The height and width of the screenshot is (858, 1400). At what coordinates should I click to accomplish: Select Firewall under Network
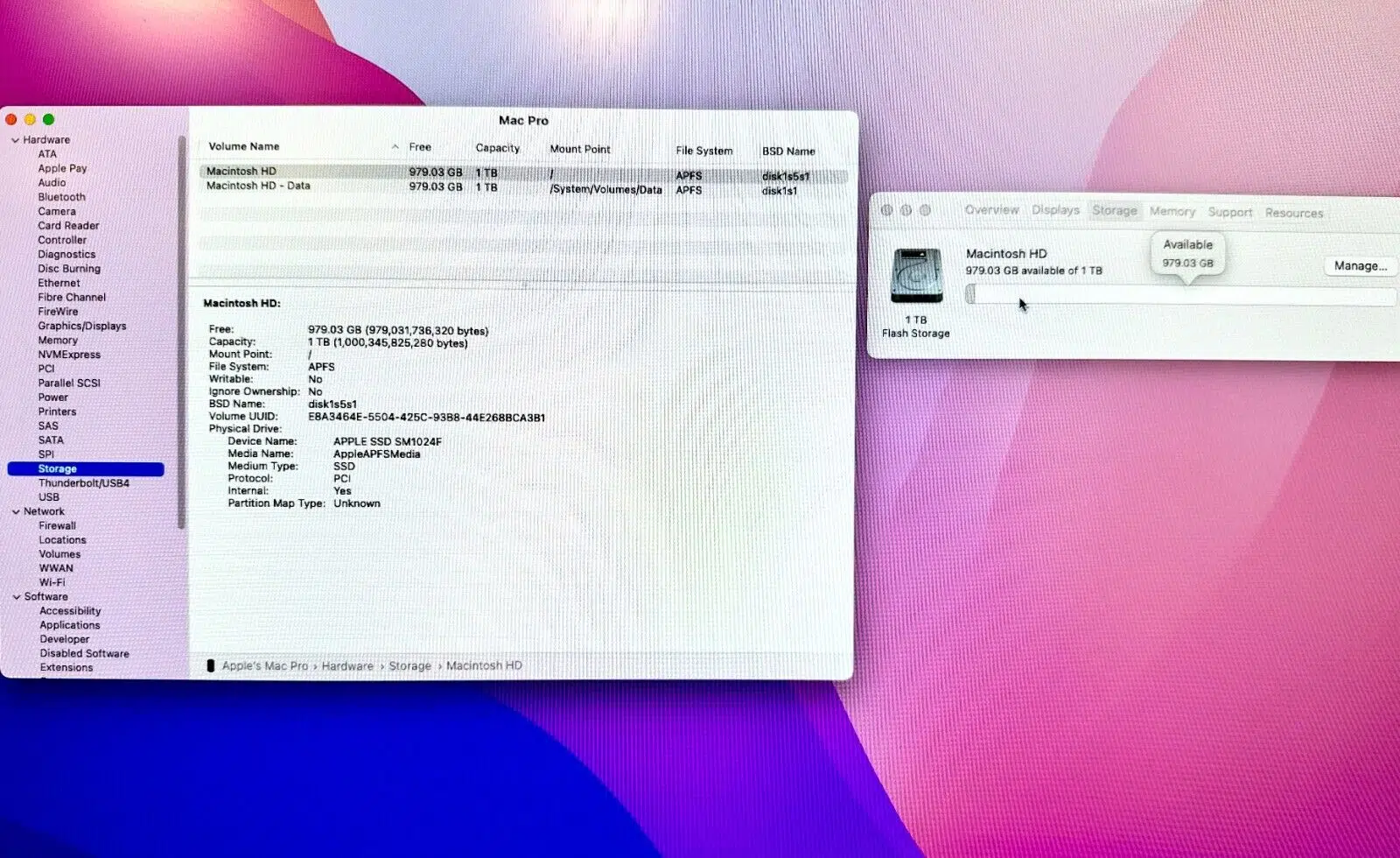(57, 526)
